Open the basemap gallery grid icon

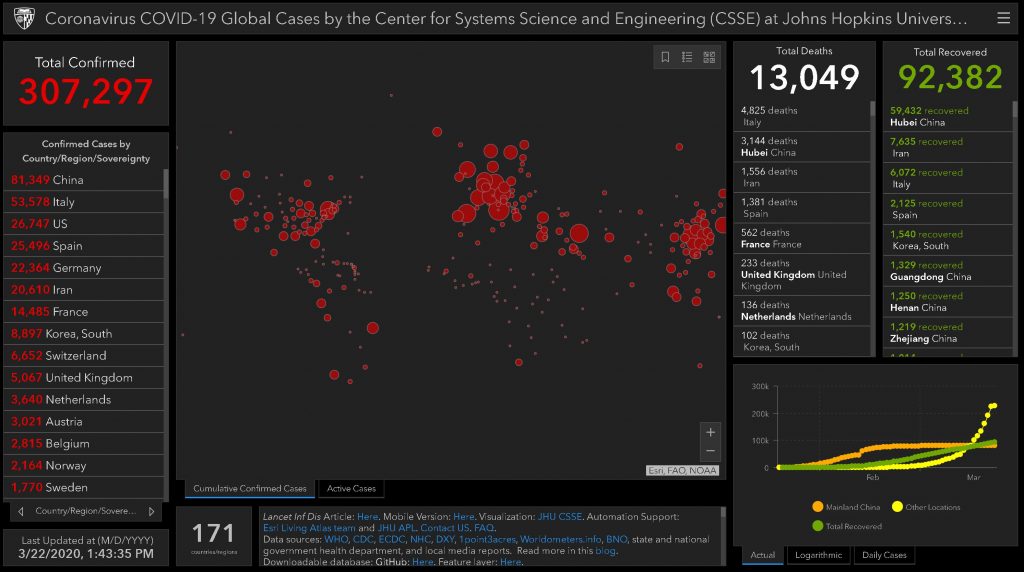pyautogui.click(x=709, y=57)
